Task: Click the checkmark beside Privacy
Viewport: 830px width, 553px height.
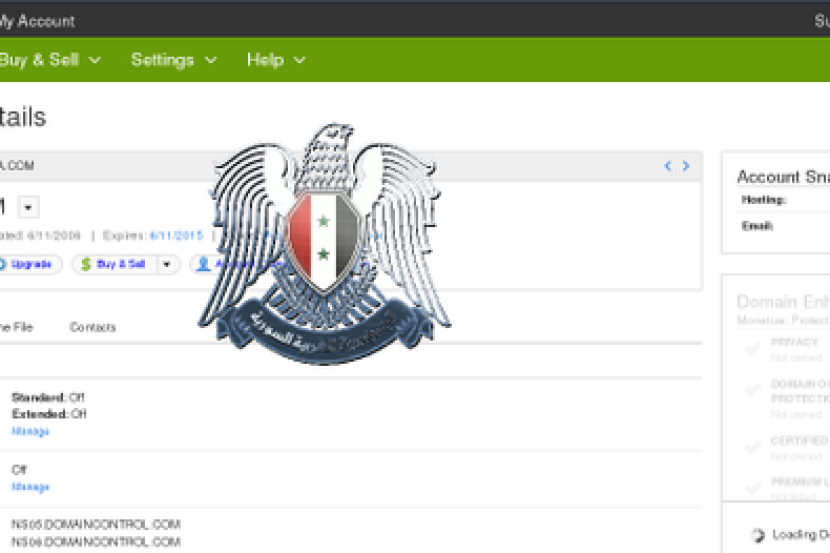Action: point(752,348)
